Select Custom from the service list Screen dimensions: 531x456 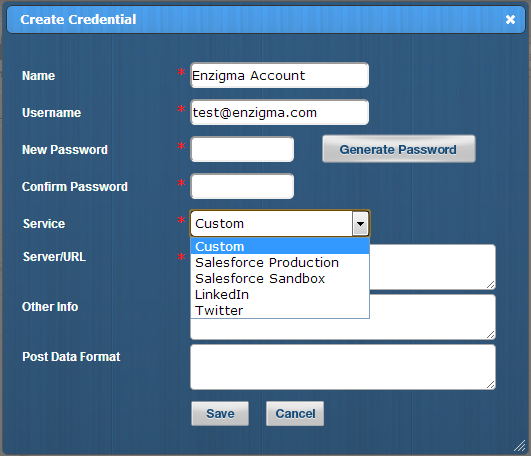point(280,246)
